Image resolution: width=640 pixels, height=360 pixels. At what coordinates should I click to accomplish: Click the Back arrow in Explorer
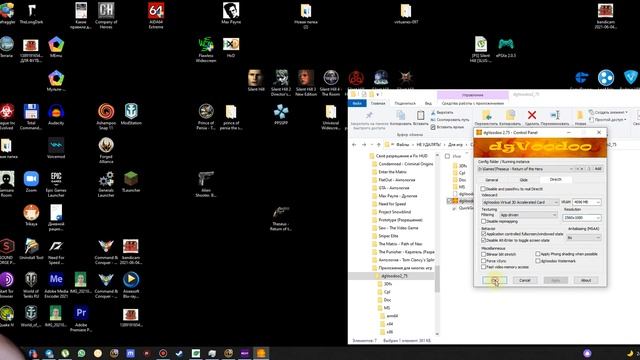[x=354, y=145]
